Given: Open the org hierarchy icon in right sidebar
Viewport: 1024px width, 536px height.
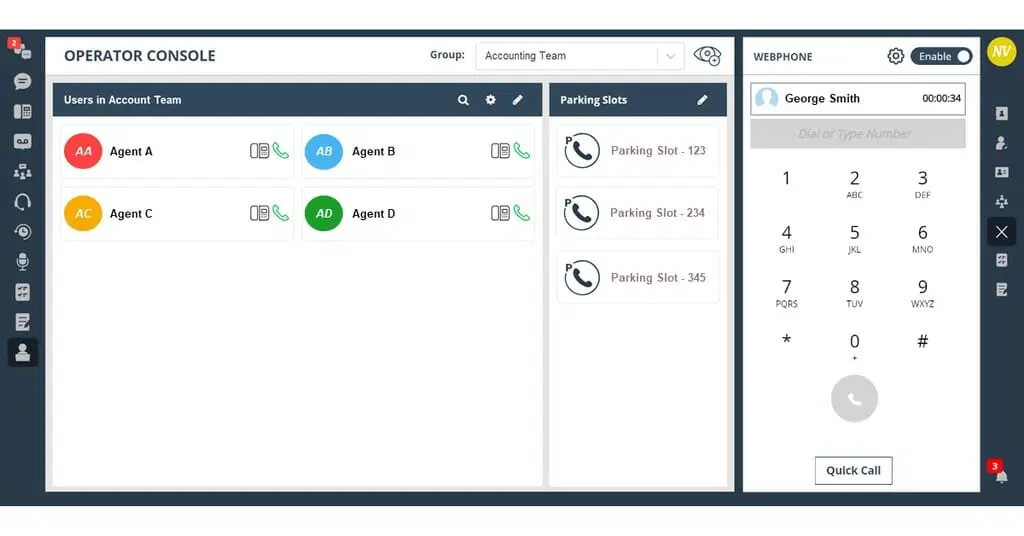Looking at the screenshot, I should click(1001, 202).
